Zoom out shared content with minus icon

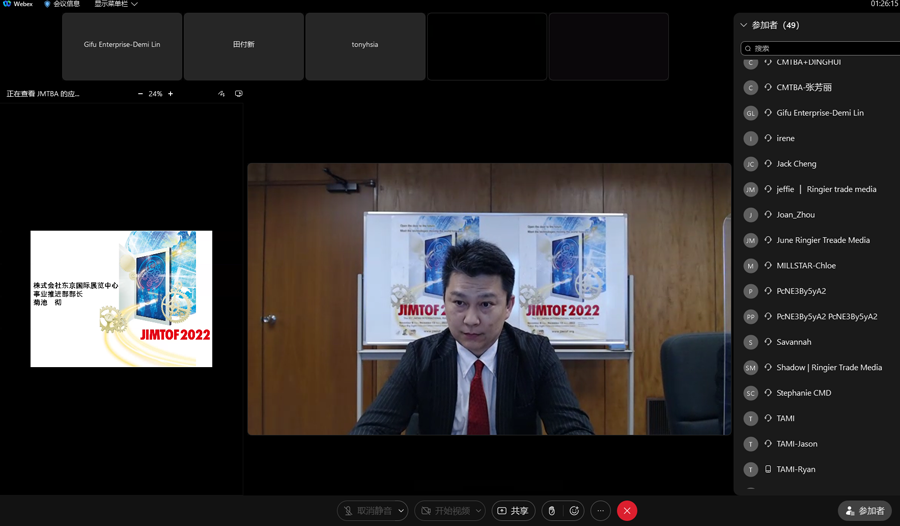[x=140, y=94]
